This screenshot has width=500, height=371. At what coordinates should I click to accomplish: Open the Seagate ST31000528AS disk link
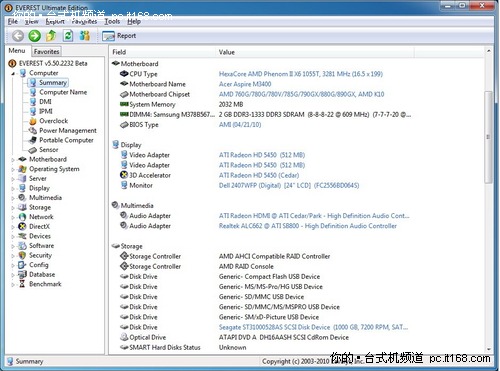pyautogui.click(x=313, y=327)
